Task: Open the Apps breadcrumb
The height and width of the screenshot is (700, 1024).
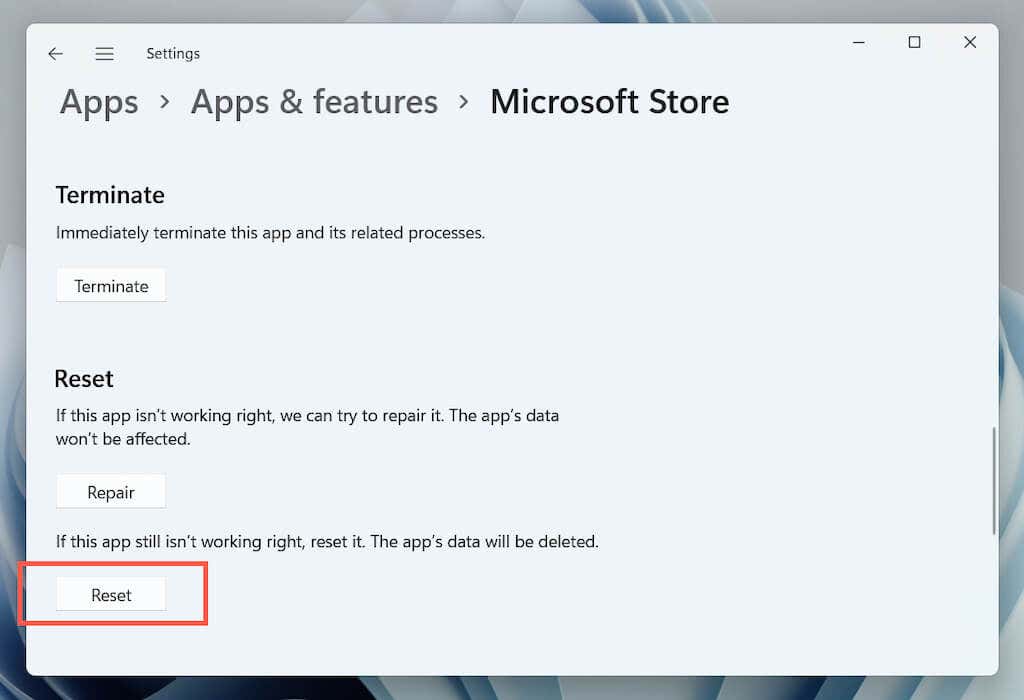Action: (99, 102)
